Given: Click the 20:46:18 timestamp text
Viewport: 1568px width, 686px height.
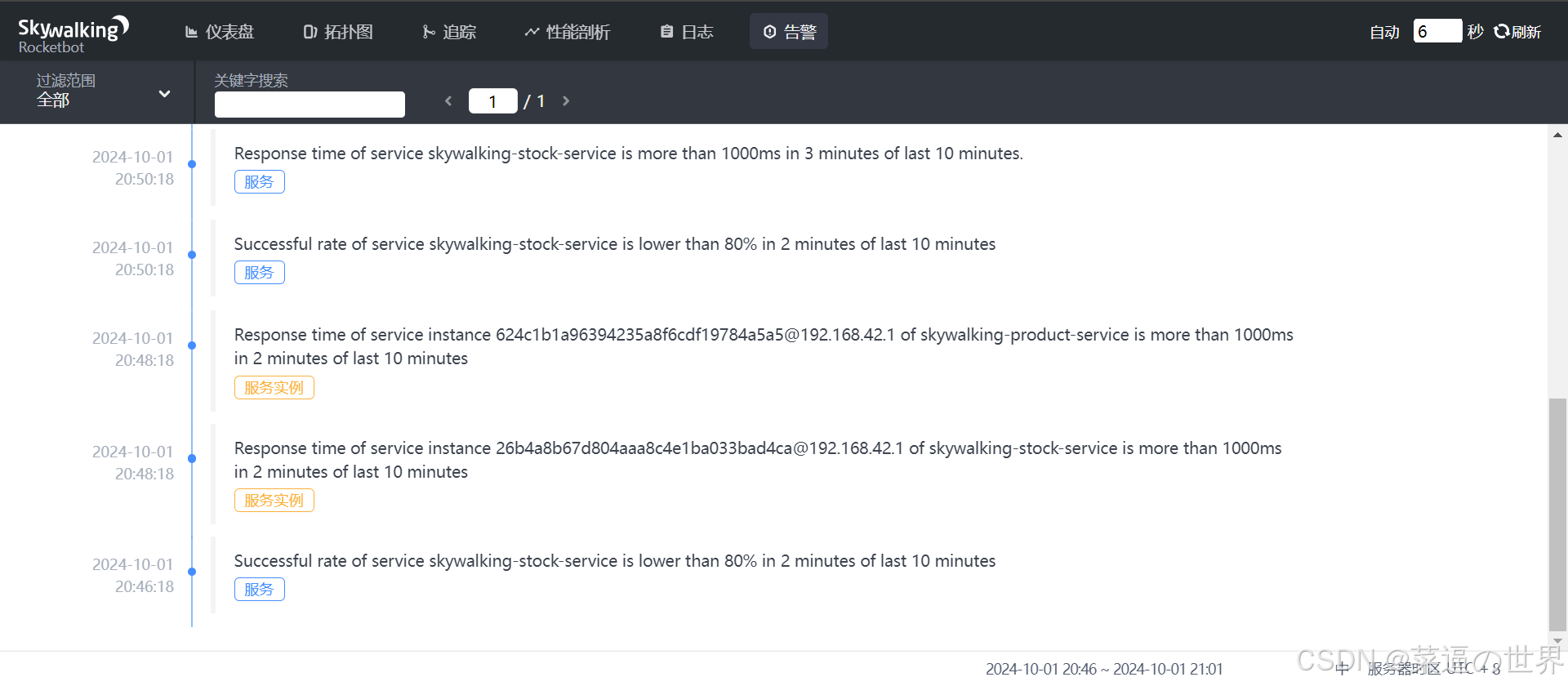Looking at the screenshot, I should point(133,575).
